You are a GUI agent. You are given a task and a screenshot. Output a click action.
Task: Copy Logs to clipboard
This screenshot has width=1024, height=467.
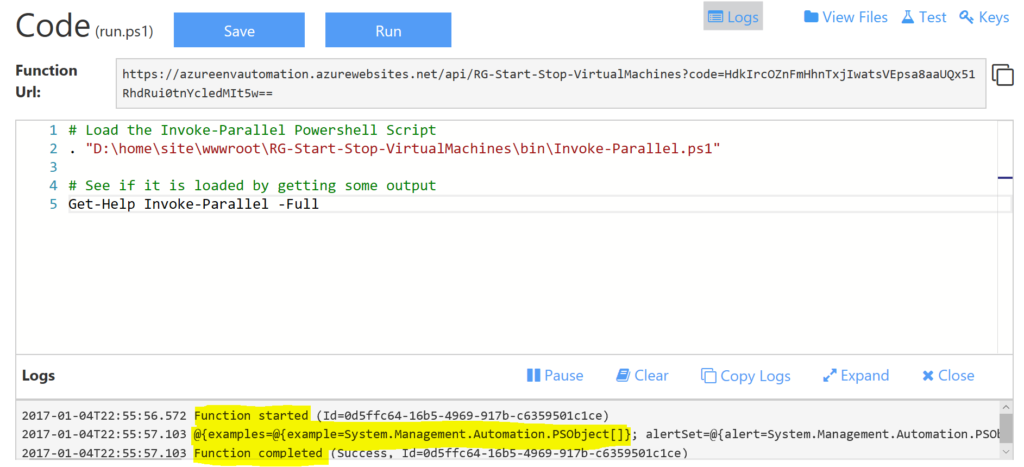[745, 376]
